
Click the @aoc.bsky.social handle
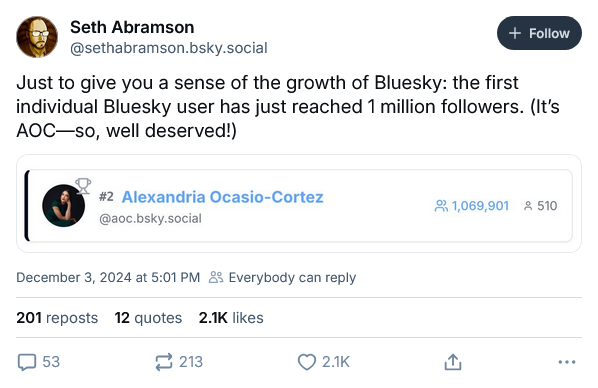150,219
